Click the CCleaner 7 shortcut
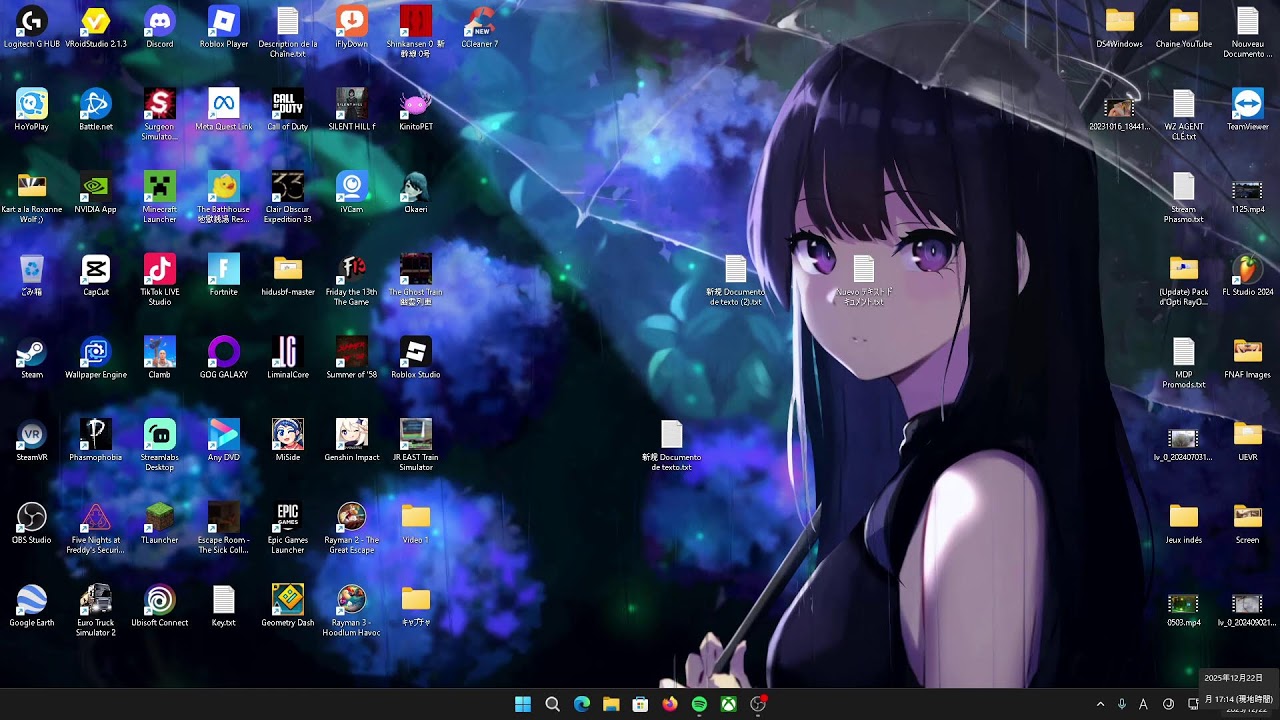This screenshot has height=720, width=1280. coord(480,28)
